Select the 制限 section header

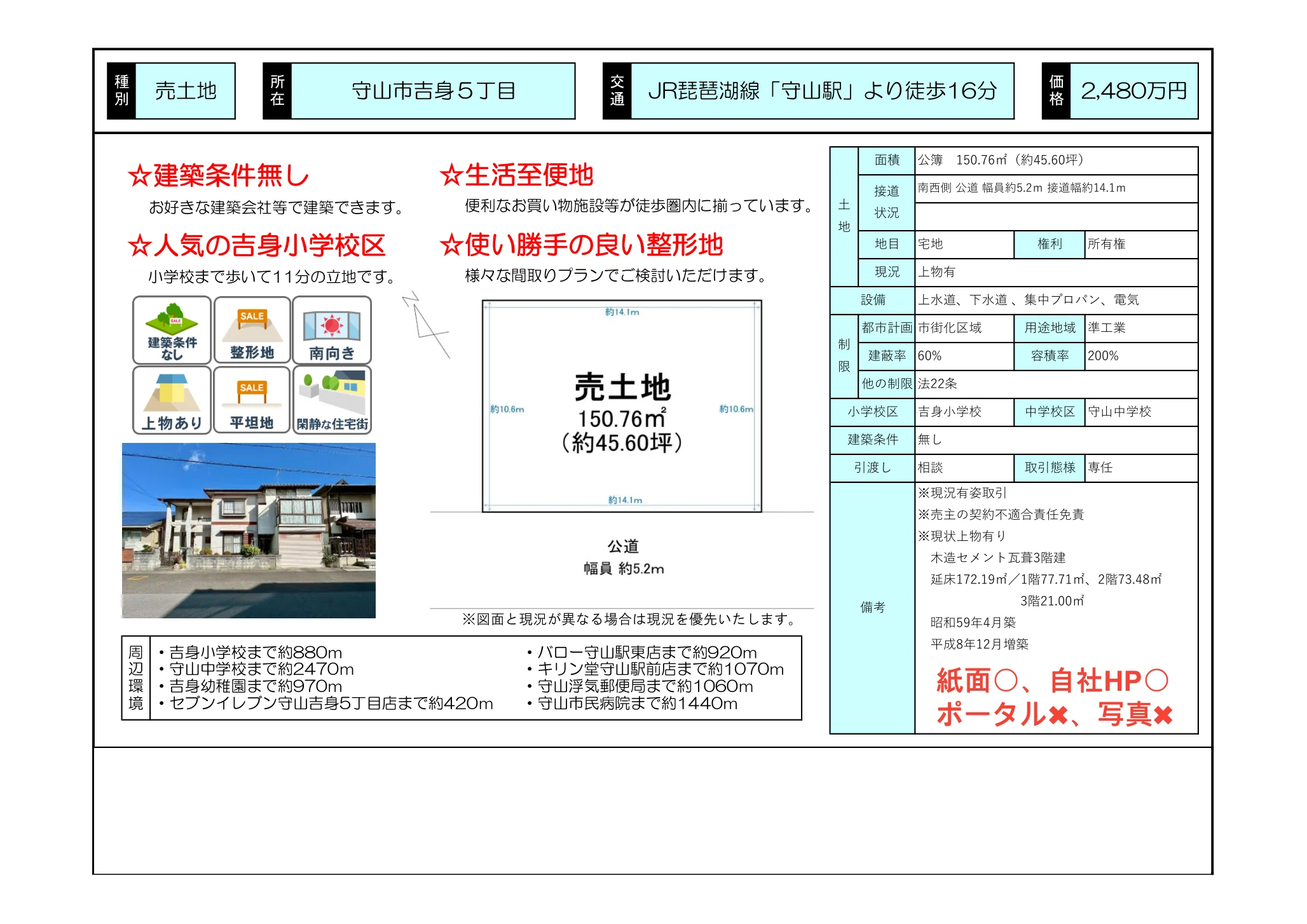[x=843, y=355]
